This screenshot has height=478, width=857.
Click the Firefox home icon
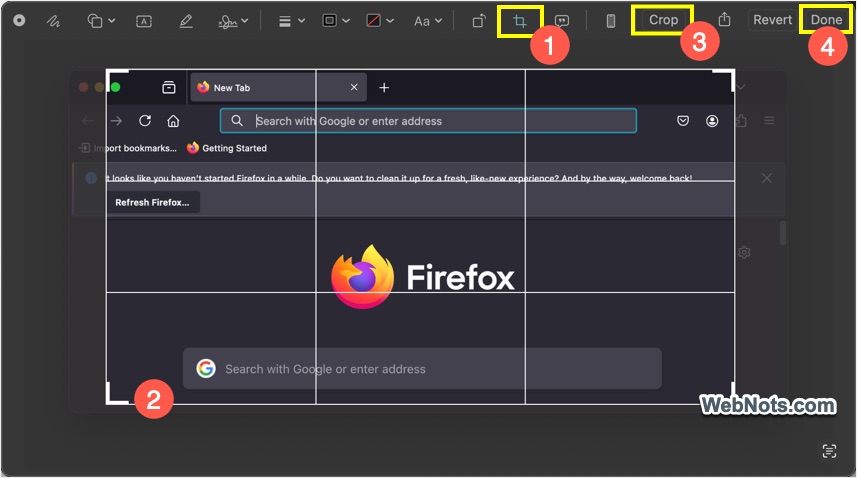click(x=173, y=121)
